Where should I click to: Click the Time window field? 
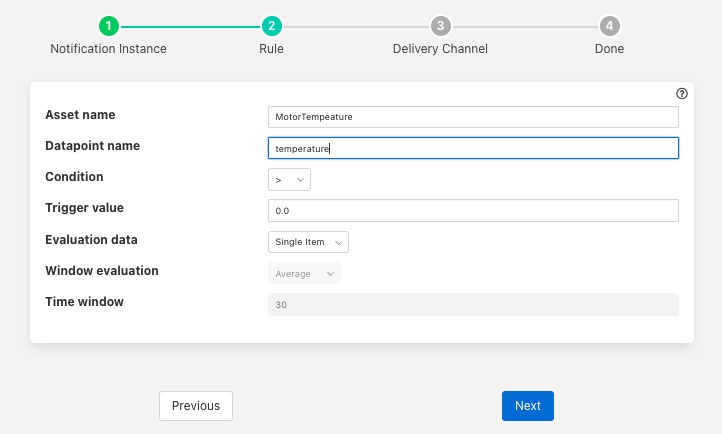coord(473,304)
